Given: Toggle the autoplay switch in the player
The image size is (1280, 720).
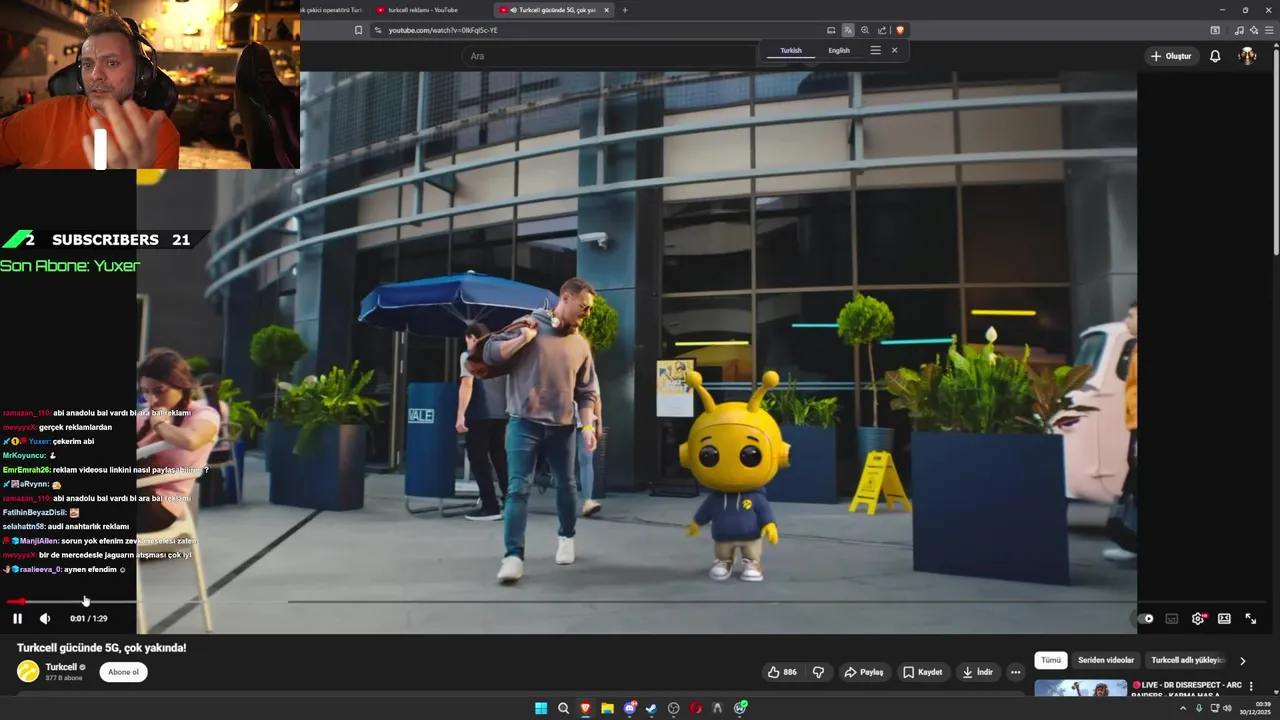Looking at the screenshot, I should click(1146, 619).
